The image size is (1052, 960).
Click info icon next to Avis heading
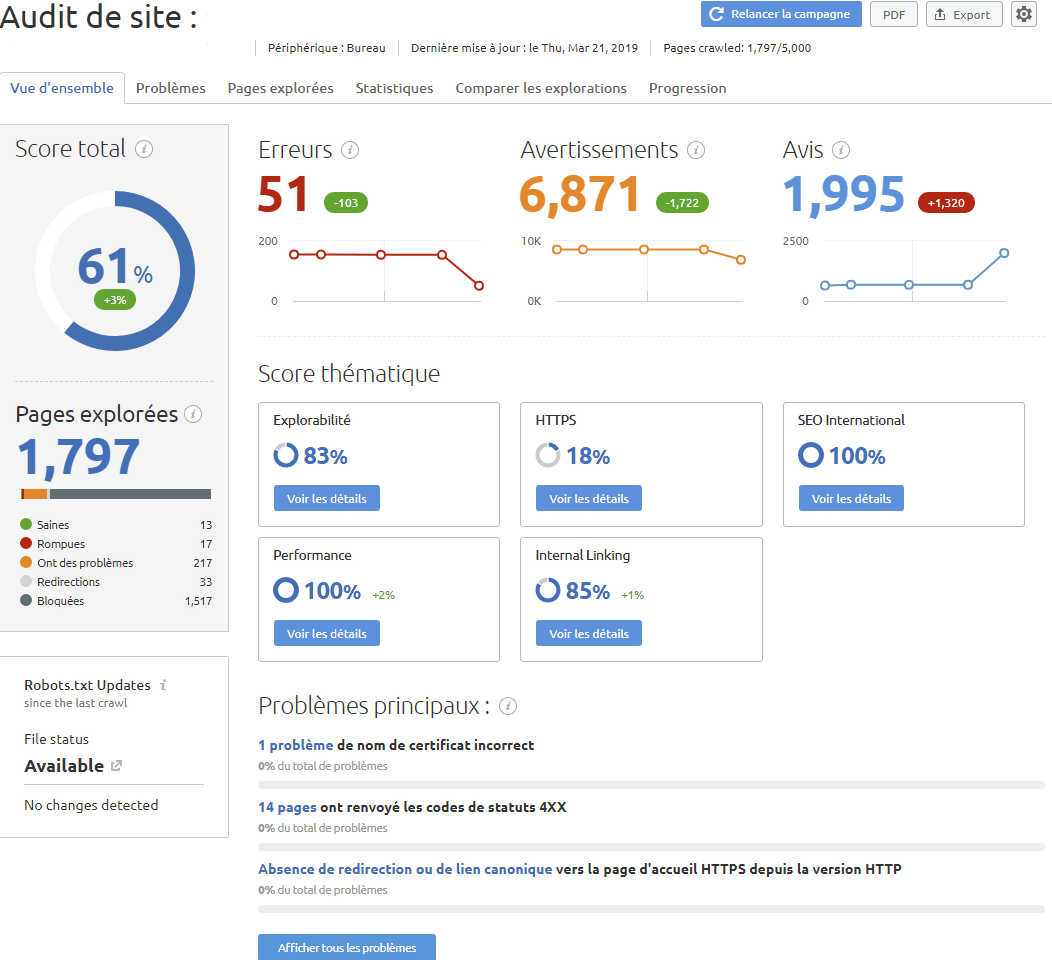pos(841,150)
